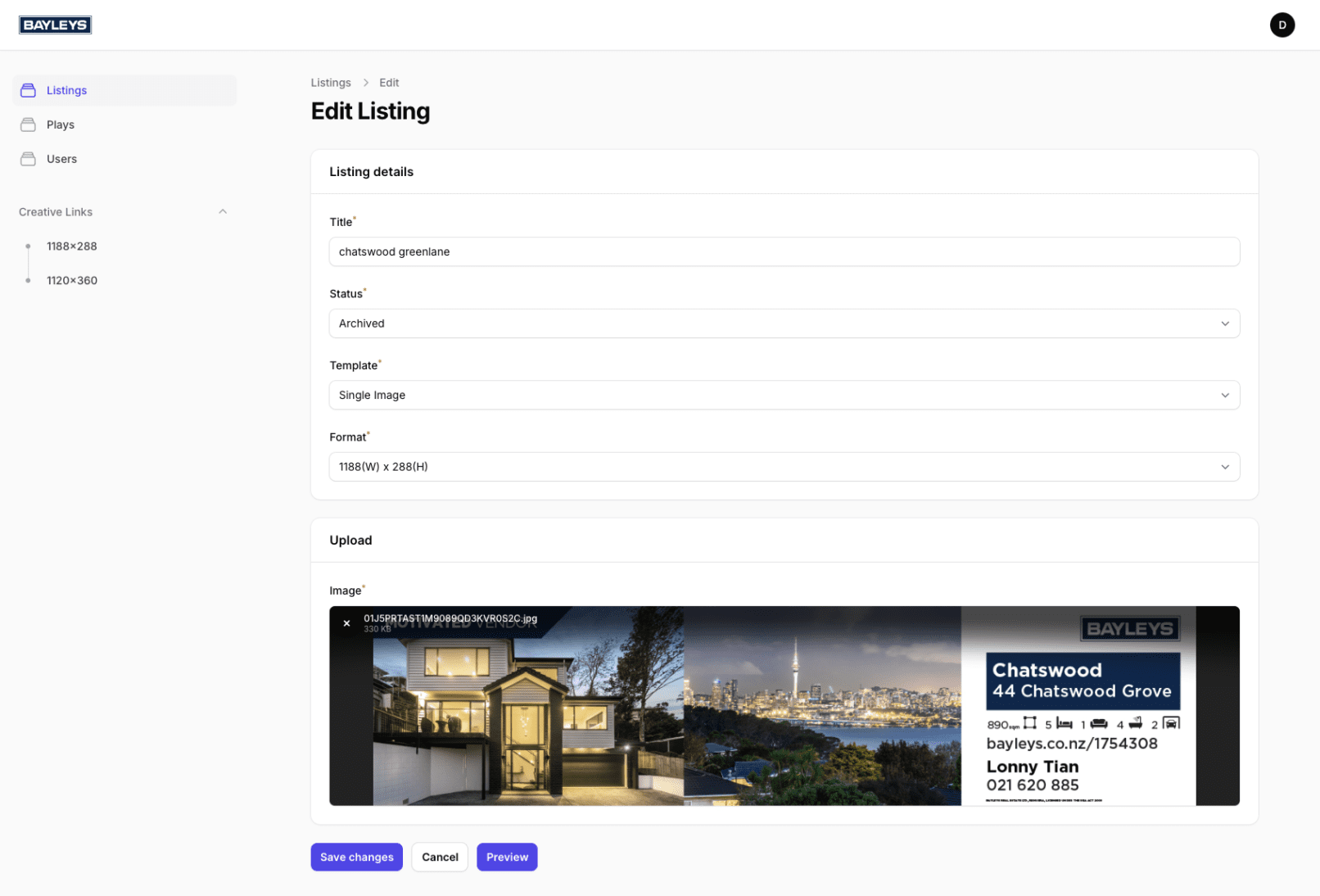The height and width of the screenshot is (896, 1320).
Task: Click the Bayleys logo in header
Action: tap(55, 25)
